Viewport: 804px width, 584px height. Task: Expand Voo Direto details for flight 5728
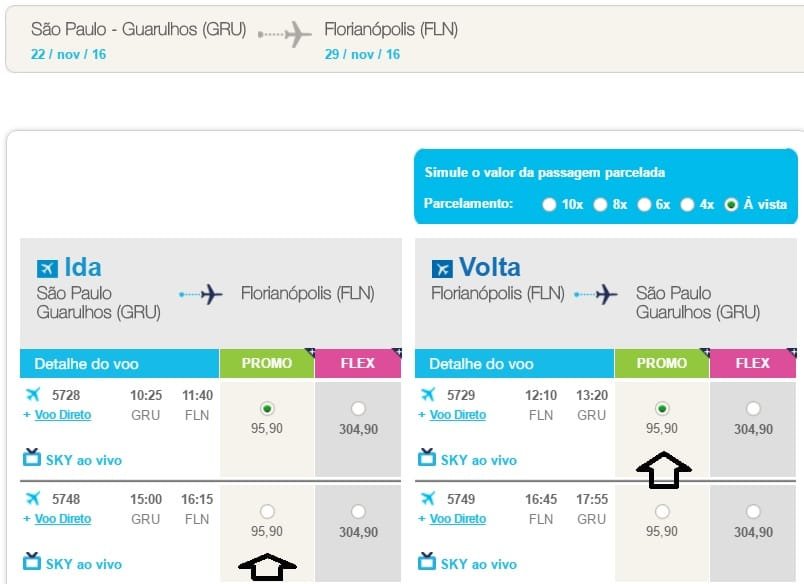(63, 415)
